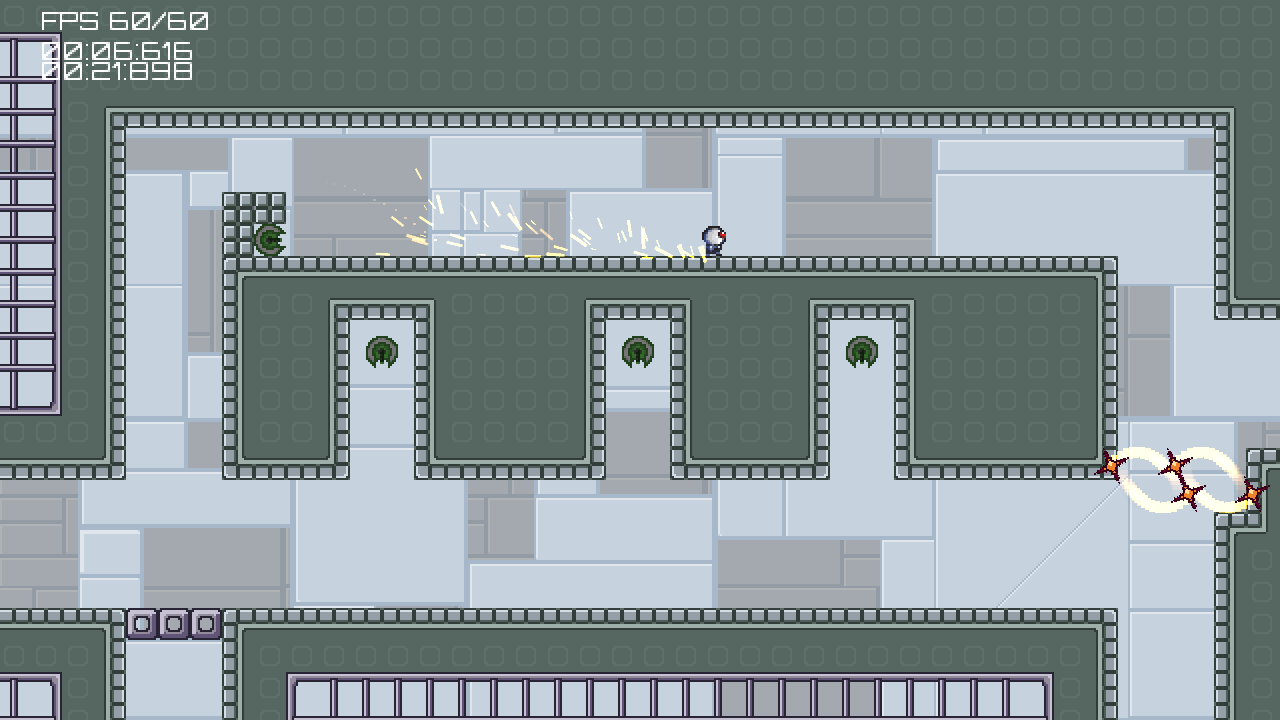Click the ceiling turret in the right alcove
The width and height of the screenshot is (1280, 720).
[x=862, y=352]
